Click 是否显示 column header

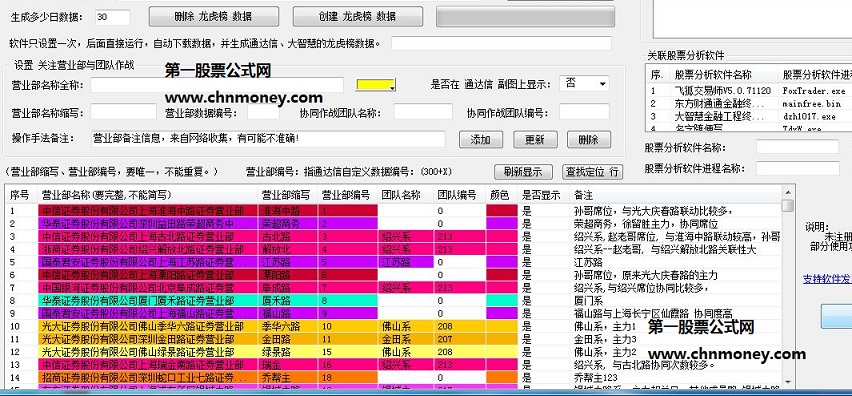(x=543, y=194)
